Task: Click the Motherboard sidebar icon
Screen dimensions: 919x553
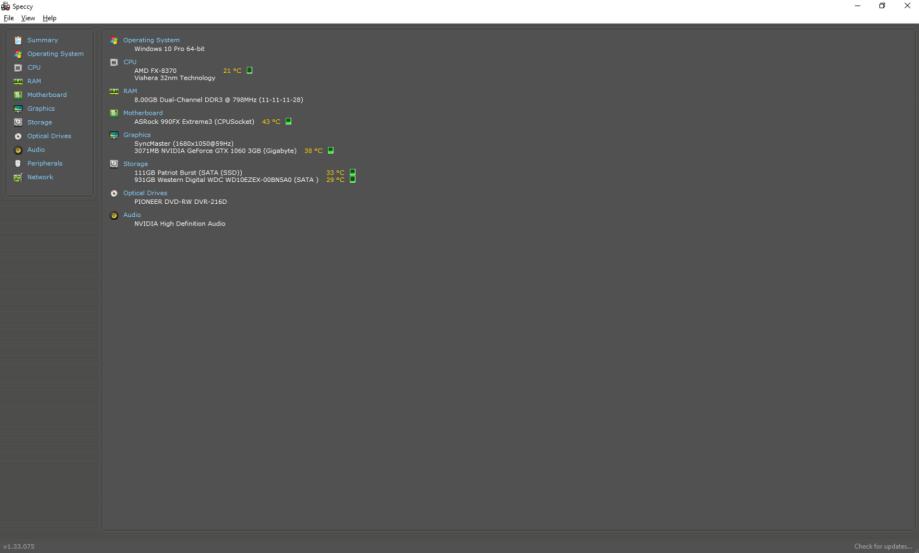Action: 18,95
